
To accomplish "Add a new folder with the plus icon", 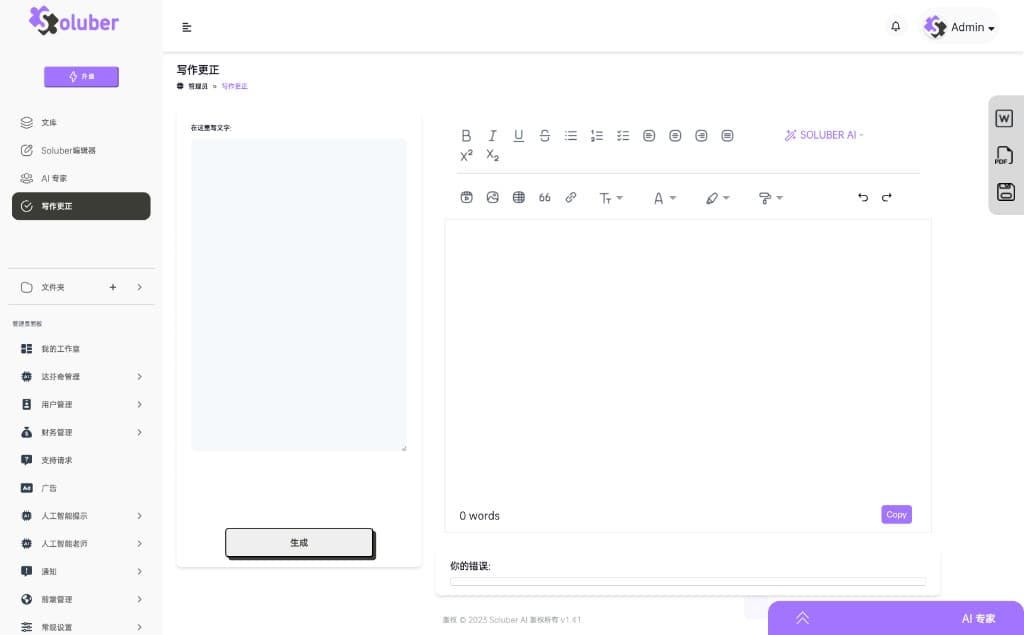I will 112,287.
